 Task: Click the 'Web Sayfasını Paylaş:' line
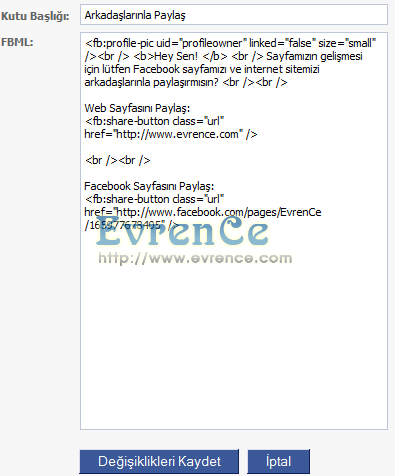(x=137, y=108)
